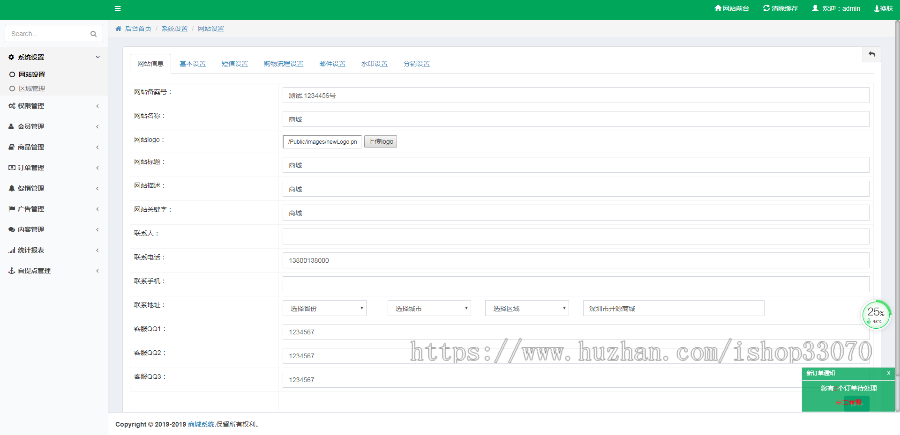Click the website description input field
The height and width of the screenshot is (435, 900).
pos(576,189)
